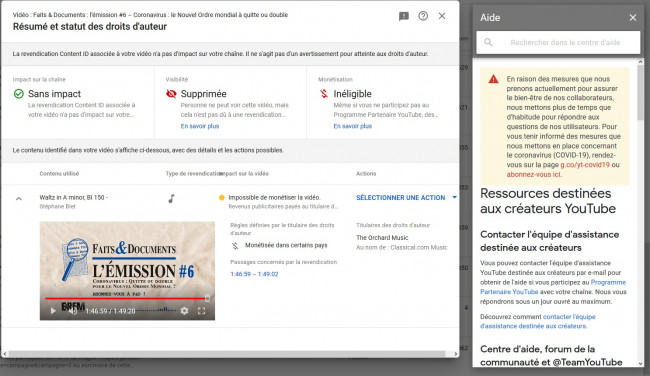Open En savoir plus under Supprimée
The width and height of the screenshot is (650, 376).
[x=200, y=126]
